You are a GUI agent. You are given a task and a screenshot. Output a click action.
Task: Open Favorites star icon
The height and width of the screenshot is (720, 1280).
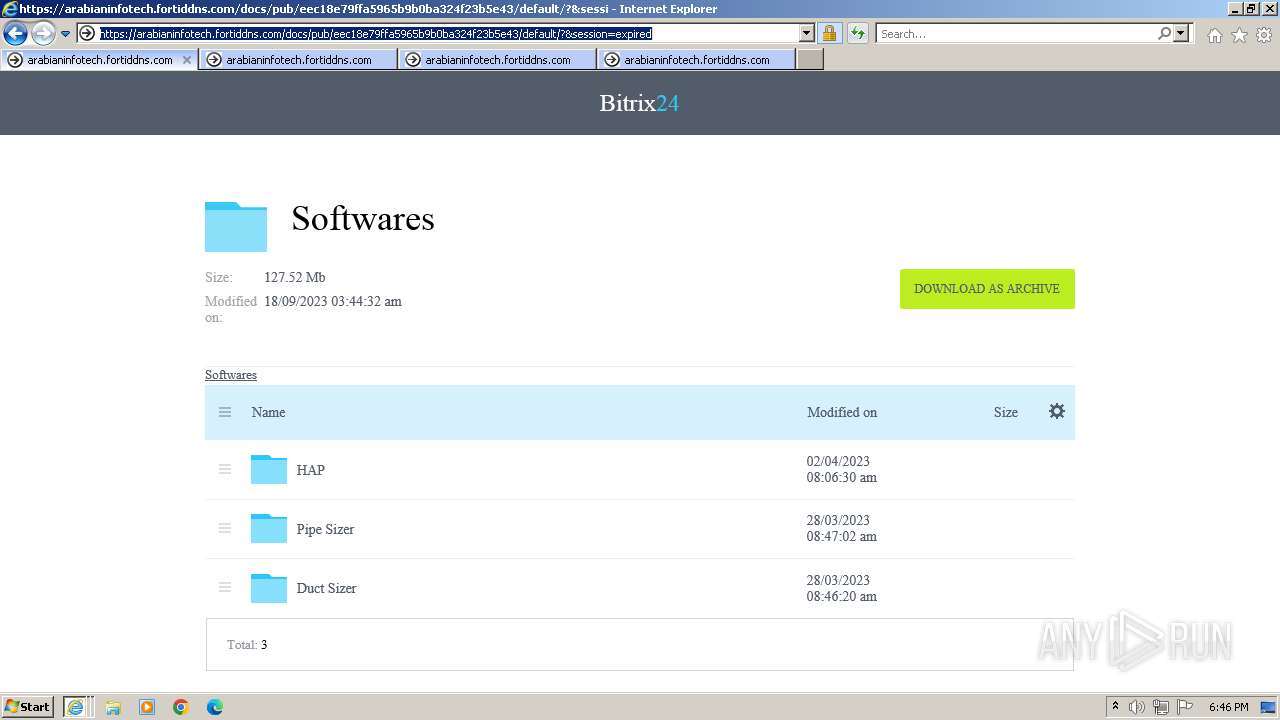click(1239, 35)
